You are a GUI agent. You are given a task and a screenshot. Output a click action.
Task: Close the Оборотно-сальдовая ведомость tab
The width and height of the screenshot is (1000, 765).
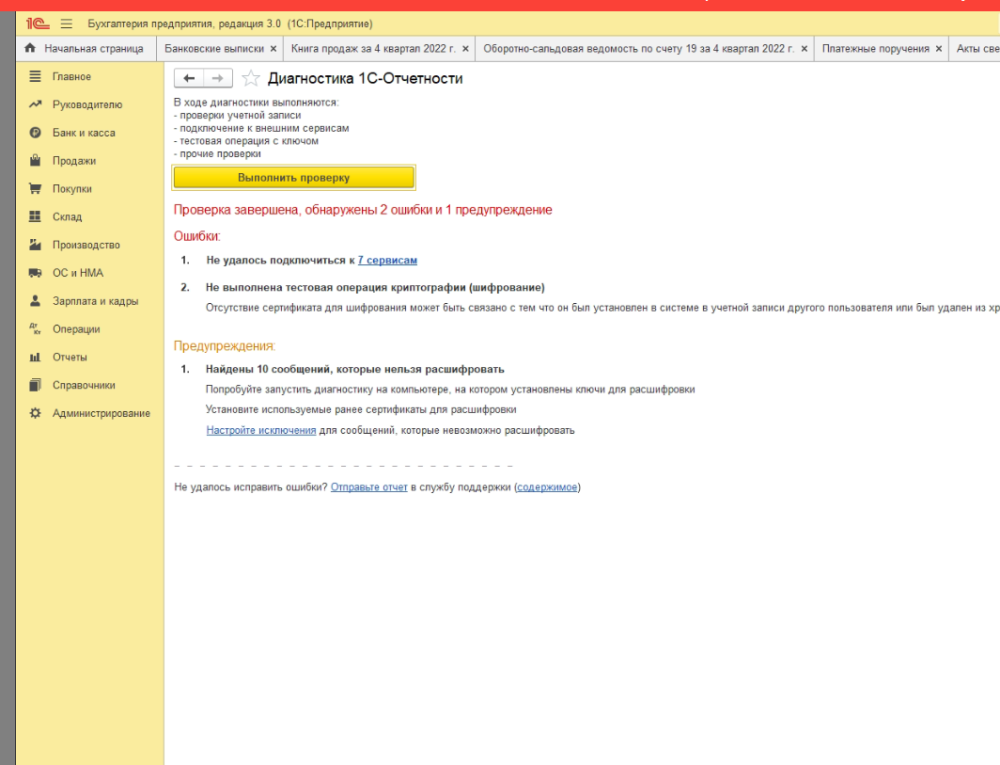(804, 48)
